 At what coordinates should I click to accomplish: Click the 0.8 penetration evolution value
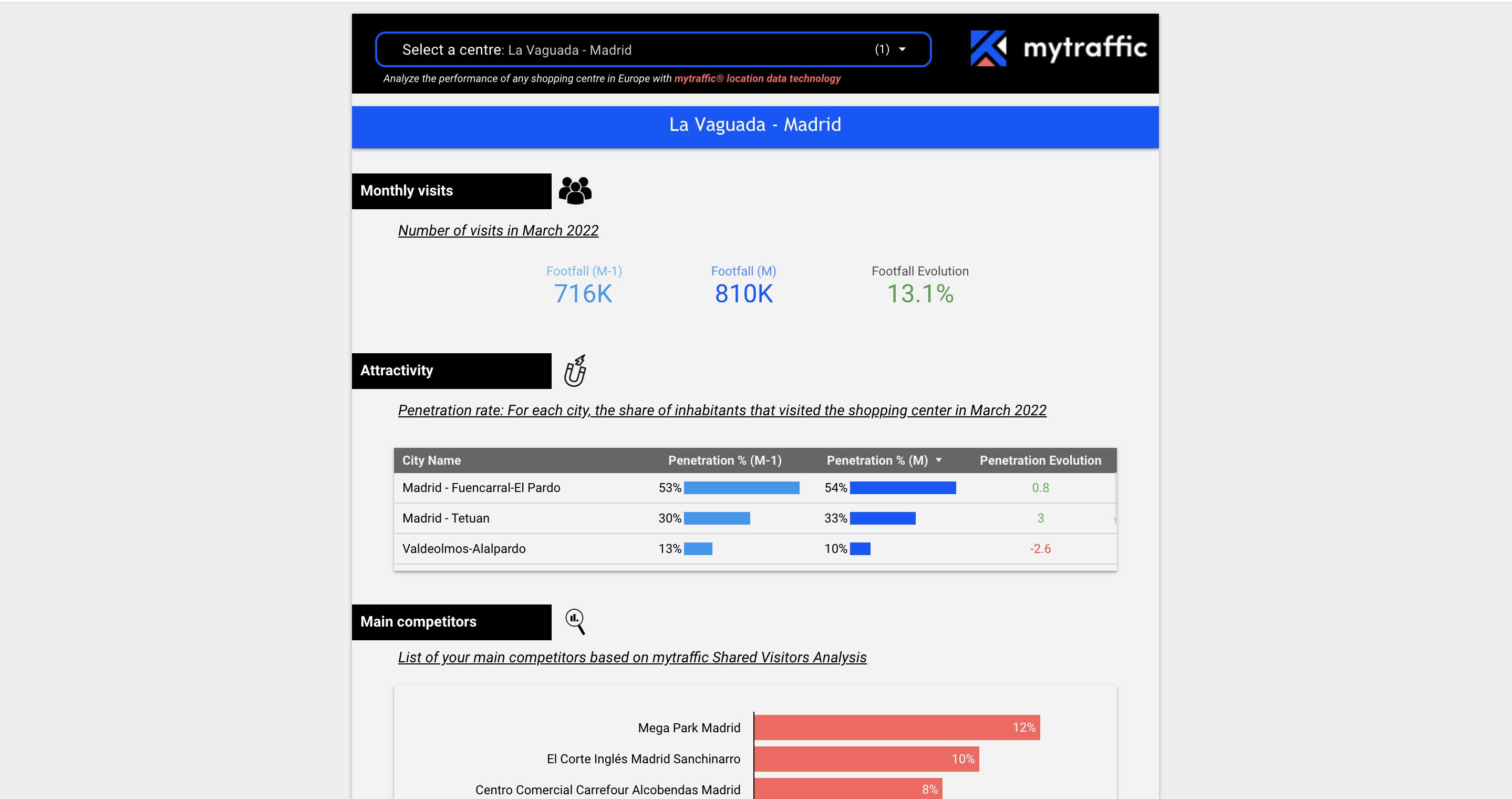(1040, 488)
